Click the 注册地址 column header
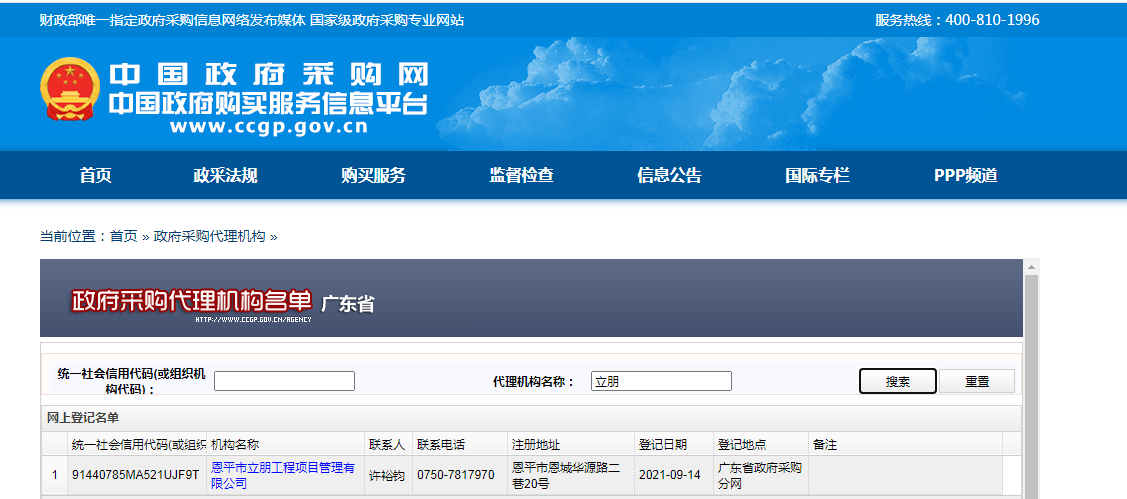1127x499 pixels. coord(571,444)
